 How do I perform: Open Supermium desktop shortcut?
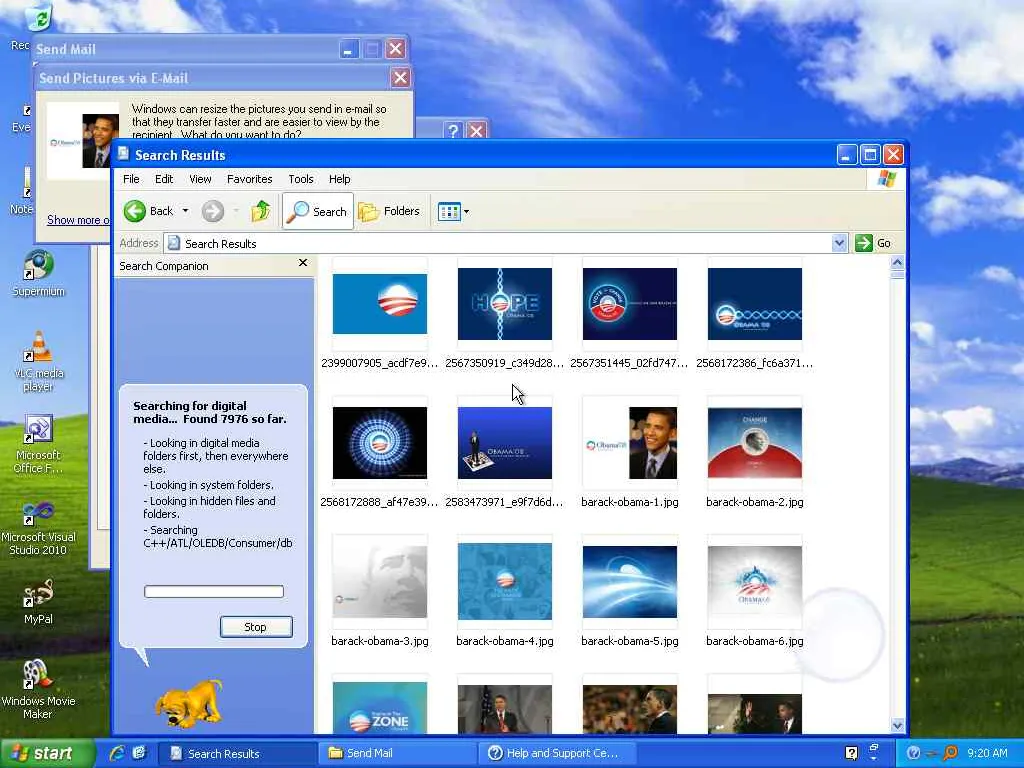[x=38, y=274]
